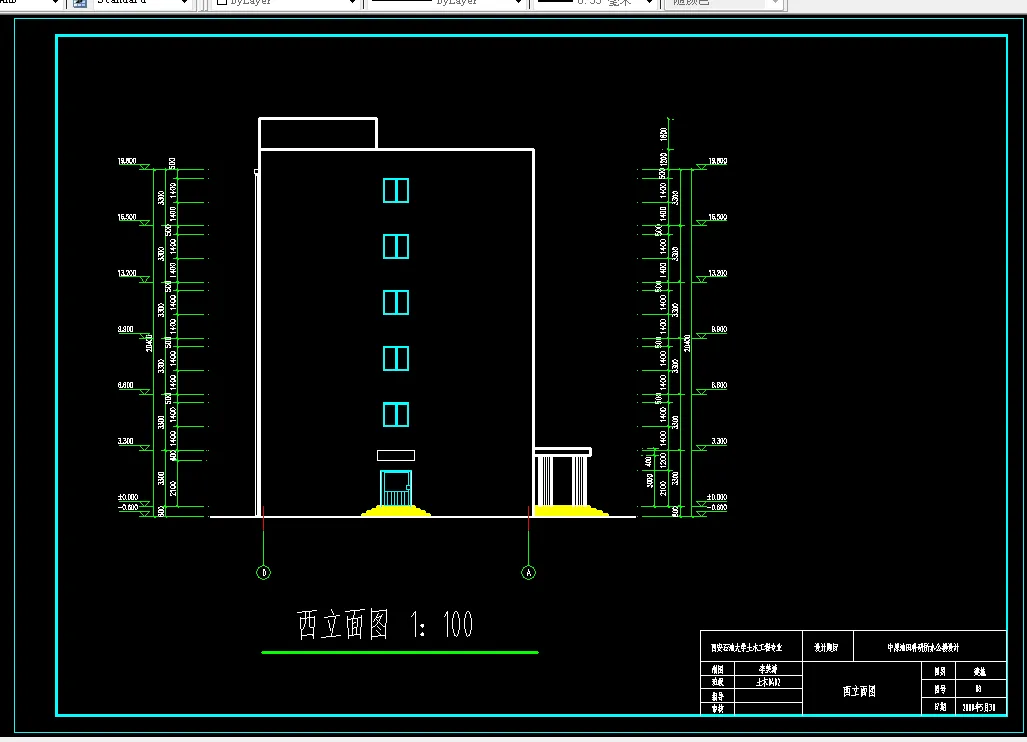Select the yellow steps under side porch

point(571,511)
